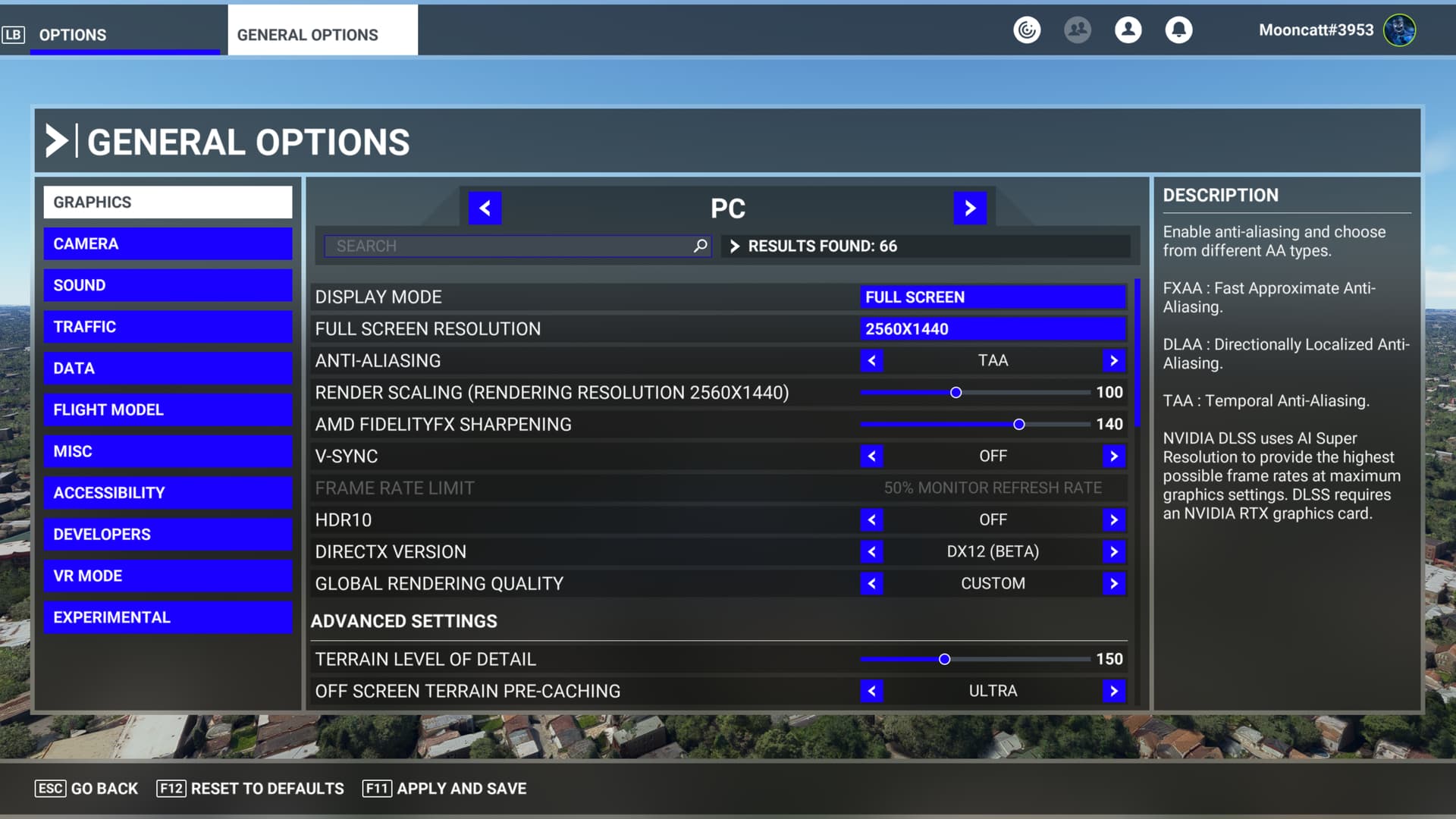Open the friends group icon
The height and width of the screenshot is (819, 1456).
pyautogui.click(x=1077, y=30)
